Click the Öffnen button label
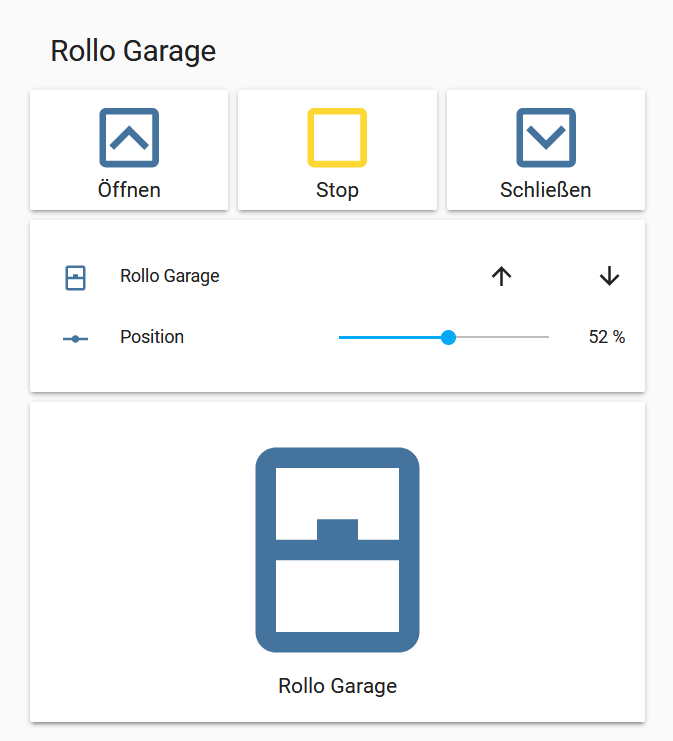 [x=129, y=190]
